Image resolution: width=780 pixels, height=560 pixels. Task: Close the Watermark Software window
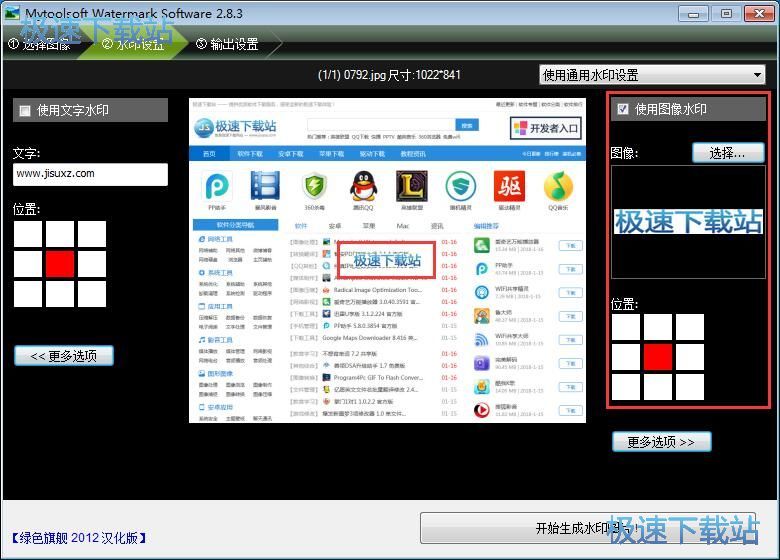point(759,13)
